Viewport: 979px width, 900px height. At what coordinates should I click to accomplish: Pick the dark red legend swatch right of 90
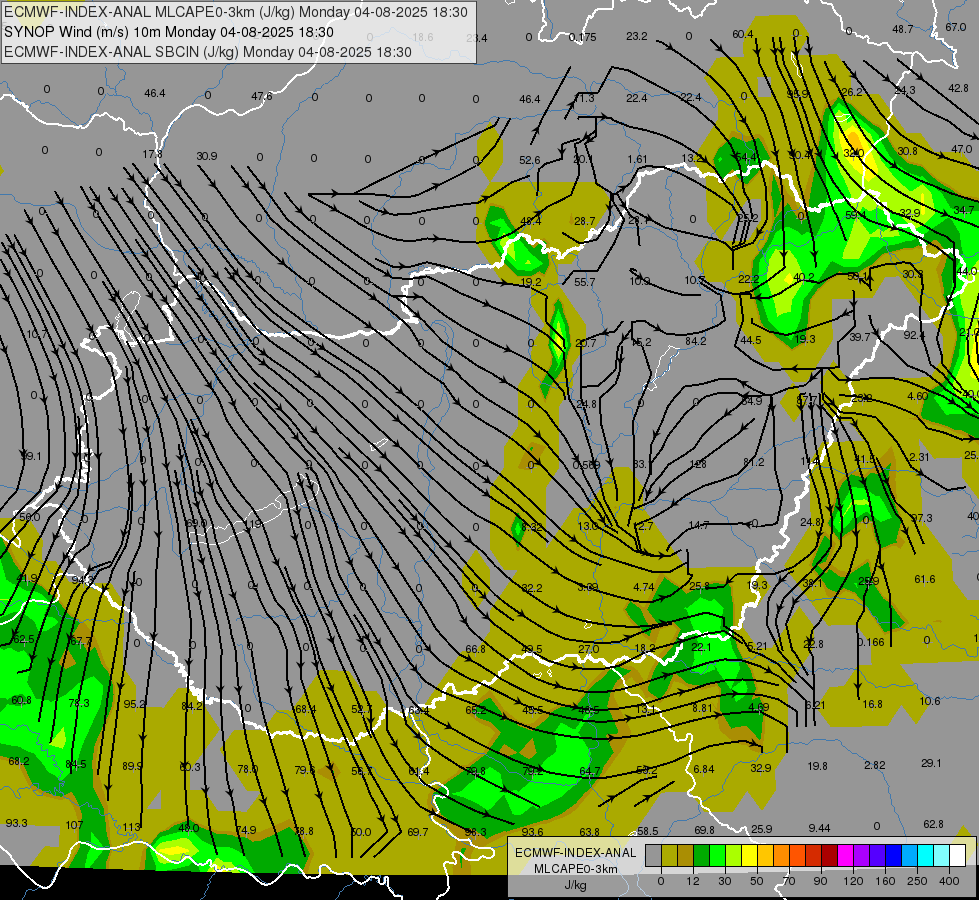click(x=830, y=856)
